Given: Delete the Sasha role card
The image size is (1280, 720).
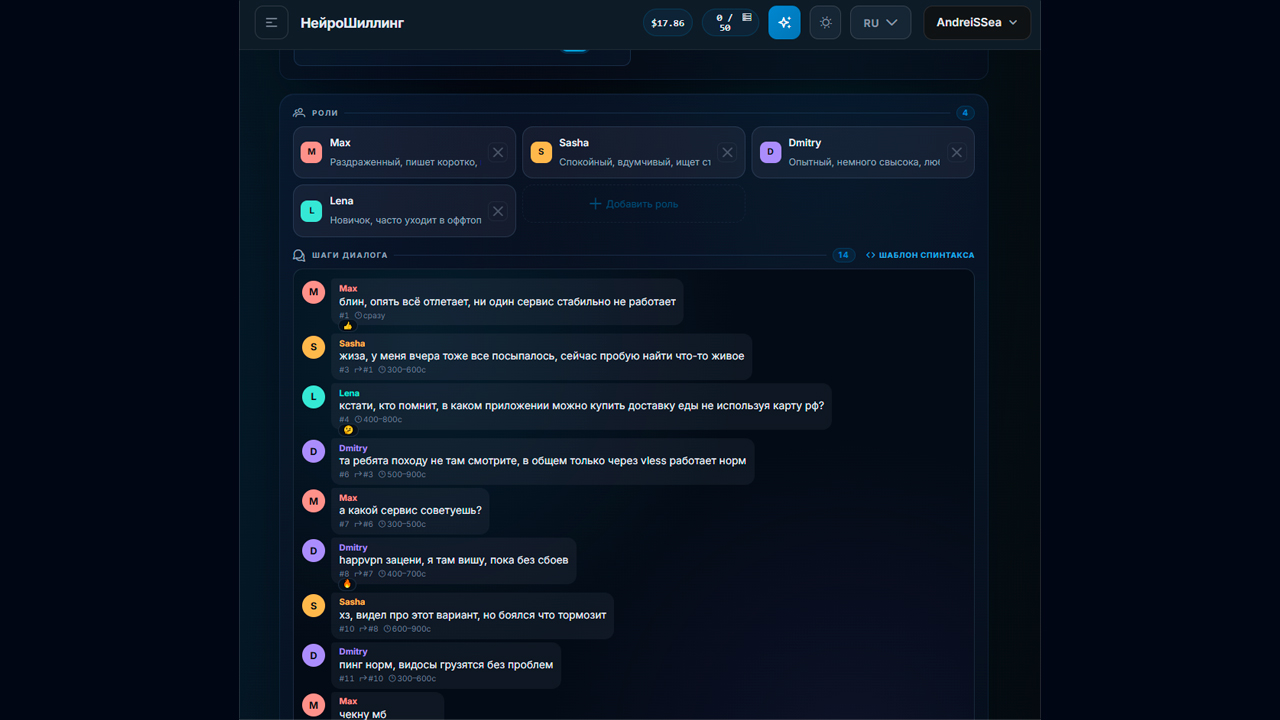Looking at the screenshot, I should [727, 152].
